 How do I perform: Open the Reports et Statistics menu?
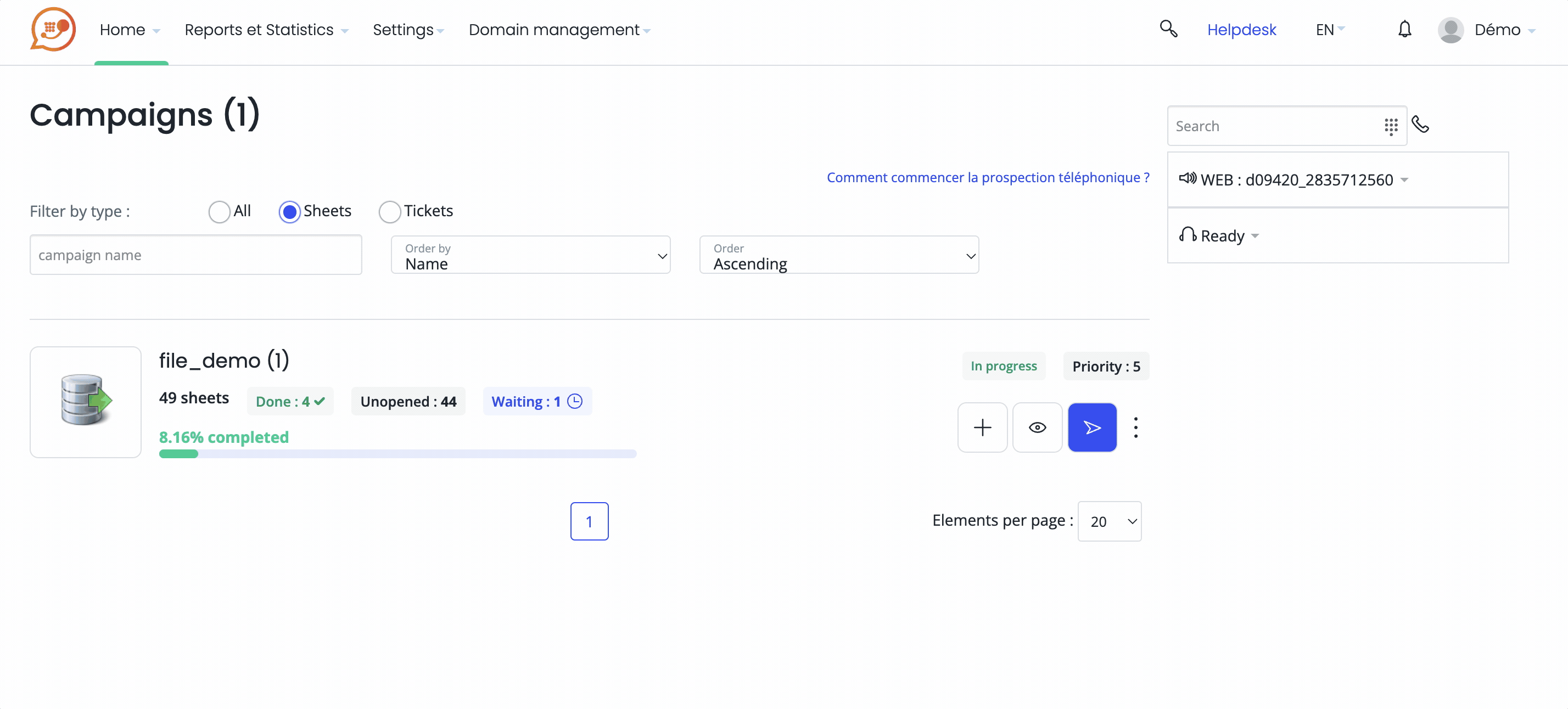pyautogui.click(x=258, y=29)
